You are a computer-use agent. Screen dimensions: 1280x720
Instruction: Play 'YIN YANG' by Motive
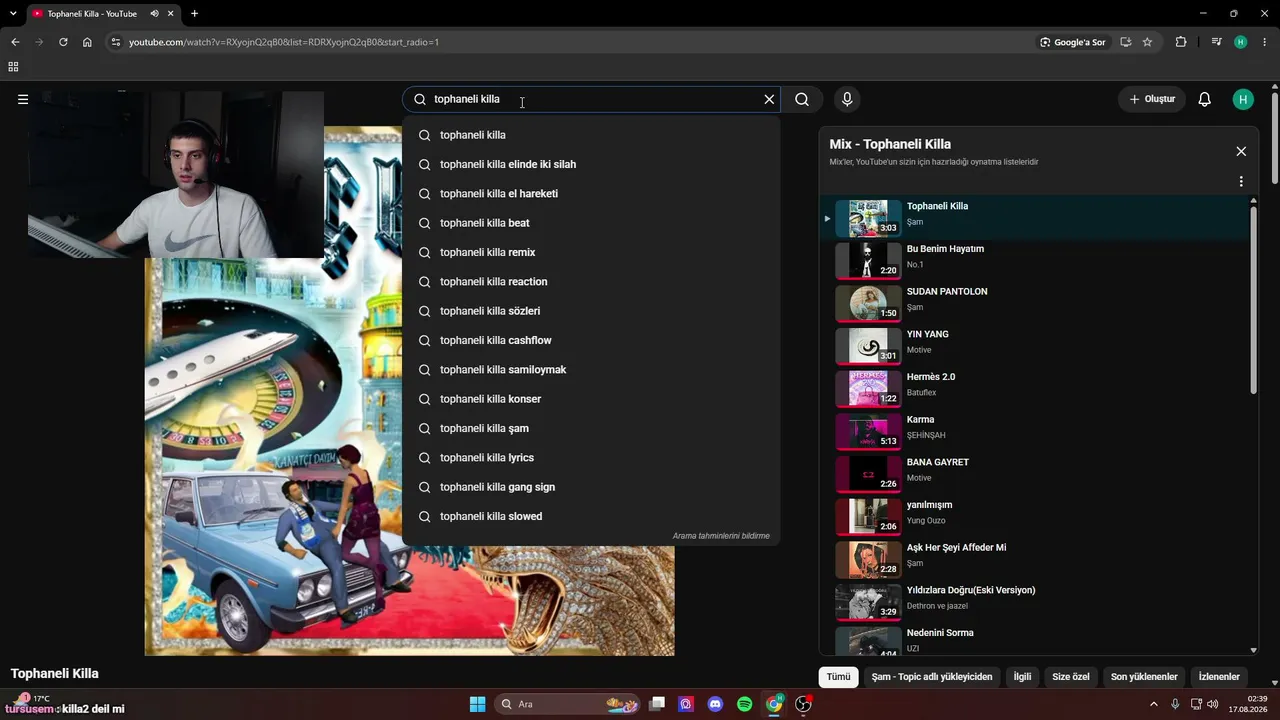tap(1034, 346)
